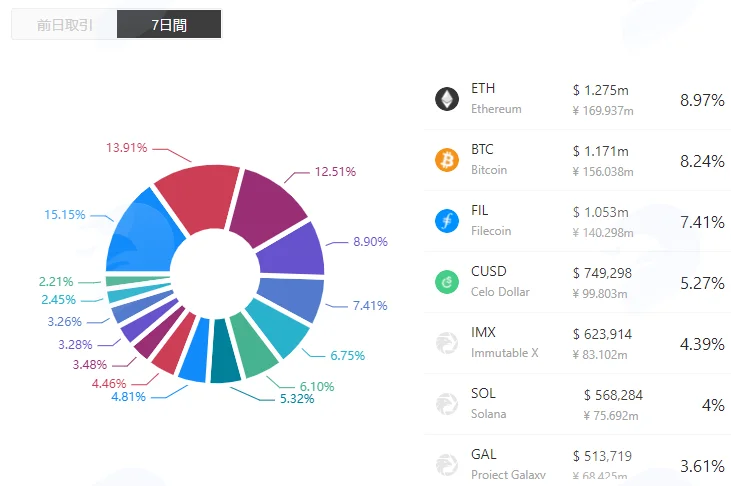Click the Solana row's $568,284 volume
Viewport: 731px width, 486px height.
613,395
